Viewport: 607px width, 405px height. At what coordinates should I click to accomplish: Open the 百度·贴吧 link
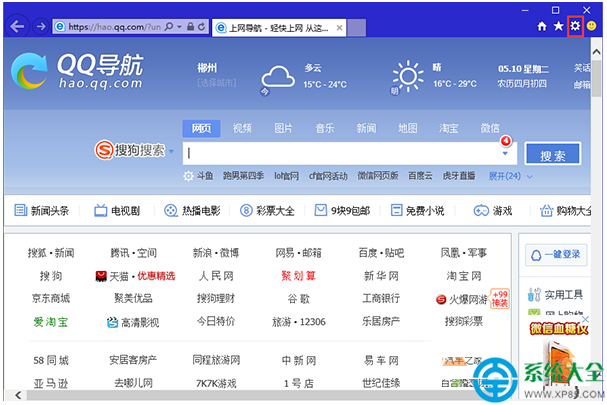click(381, 253)
